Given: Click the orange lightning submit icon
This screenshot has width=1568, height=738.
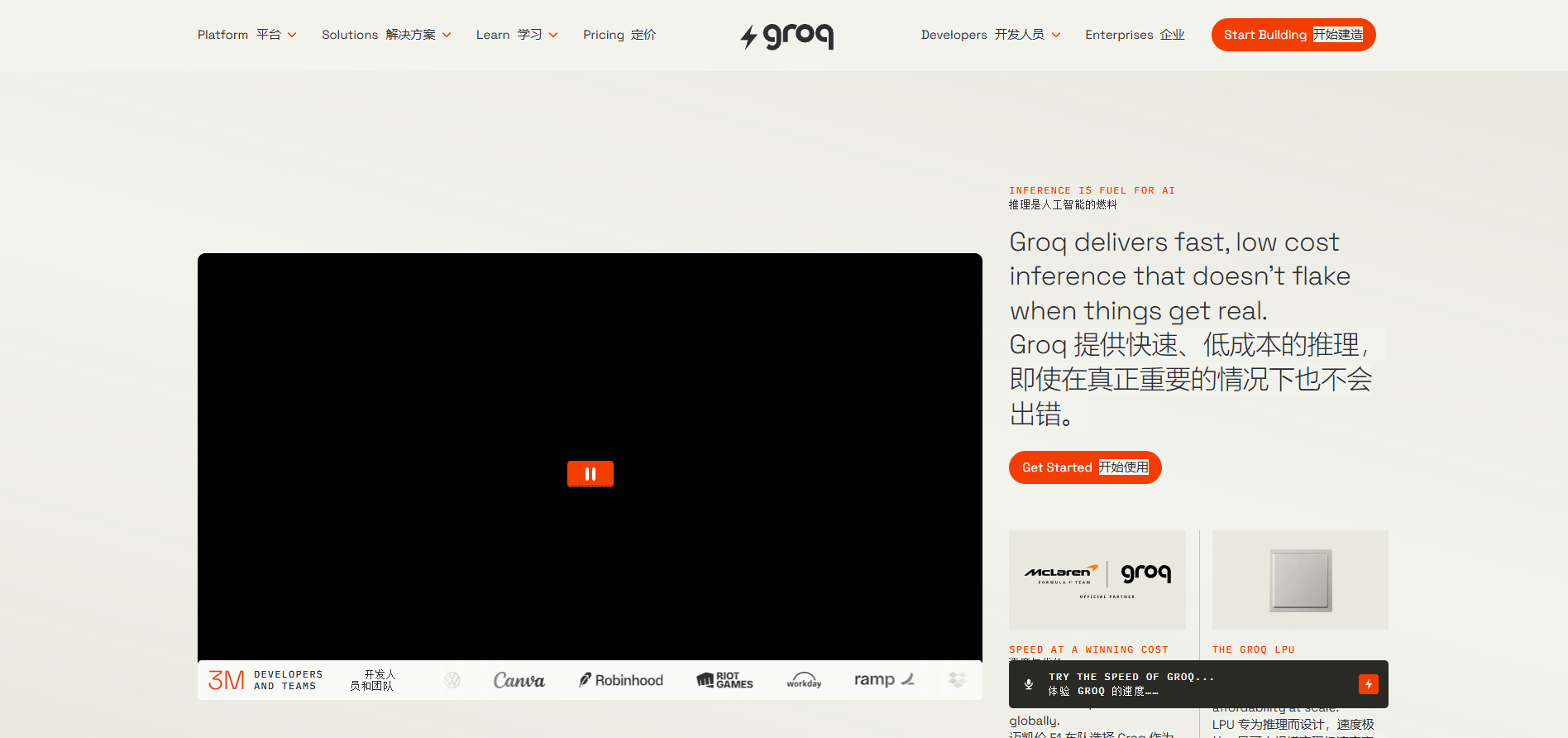Looking at the screenshot, I should (1368, 684).
